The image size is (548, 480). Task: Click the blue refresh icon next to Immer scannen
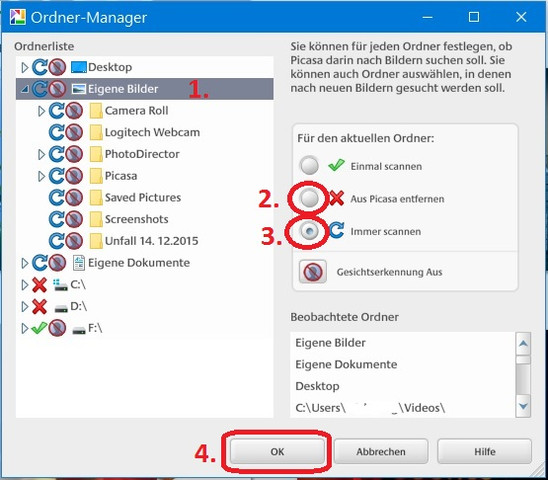click(337, 231)
